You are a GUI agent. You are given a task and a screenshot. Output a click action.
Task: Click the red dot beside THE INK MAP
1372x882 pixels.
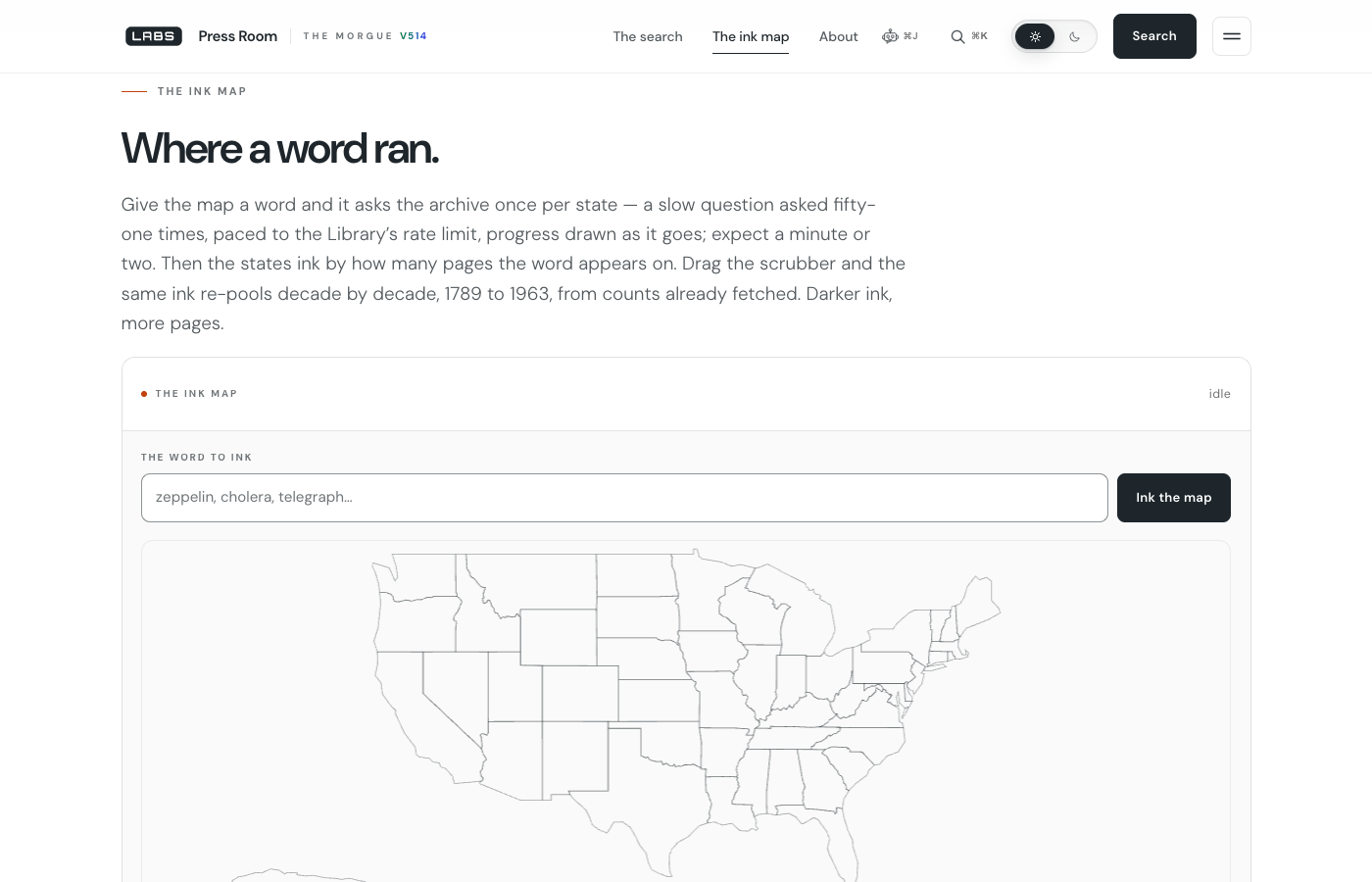[144, 394]
